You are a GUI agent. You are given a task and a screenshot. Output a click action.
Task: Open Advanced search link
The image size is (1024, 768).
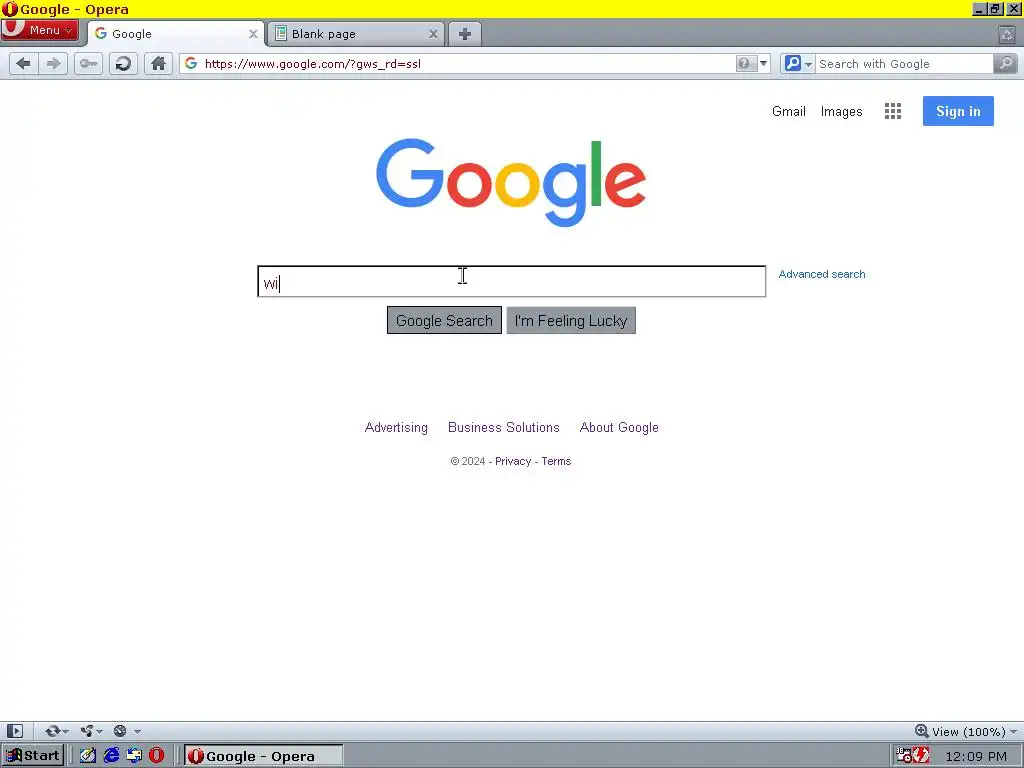click(822, 274)
